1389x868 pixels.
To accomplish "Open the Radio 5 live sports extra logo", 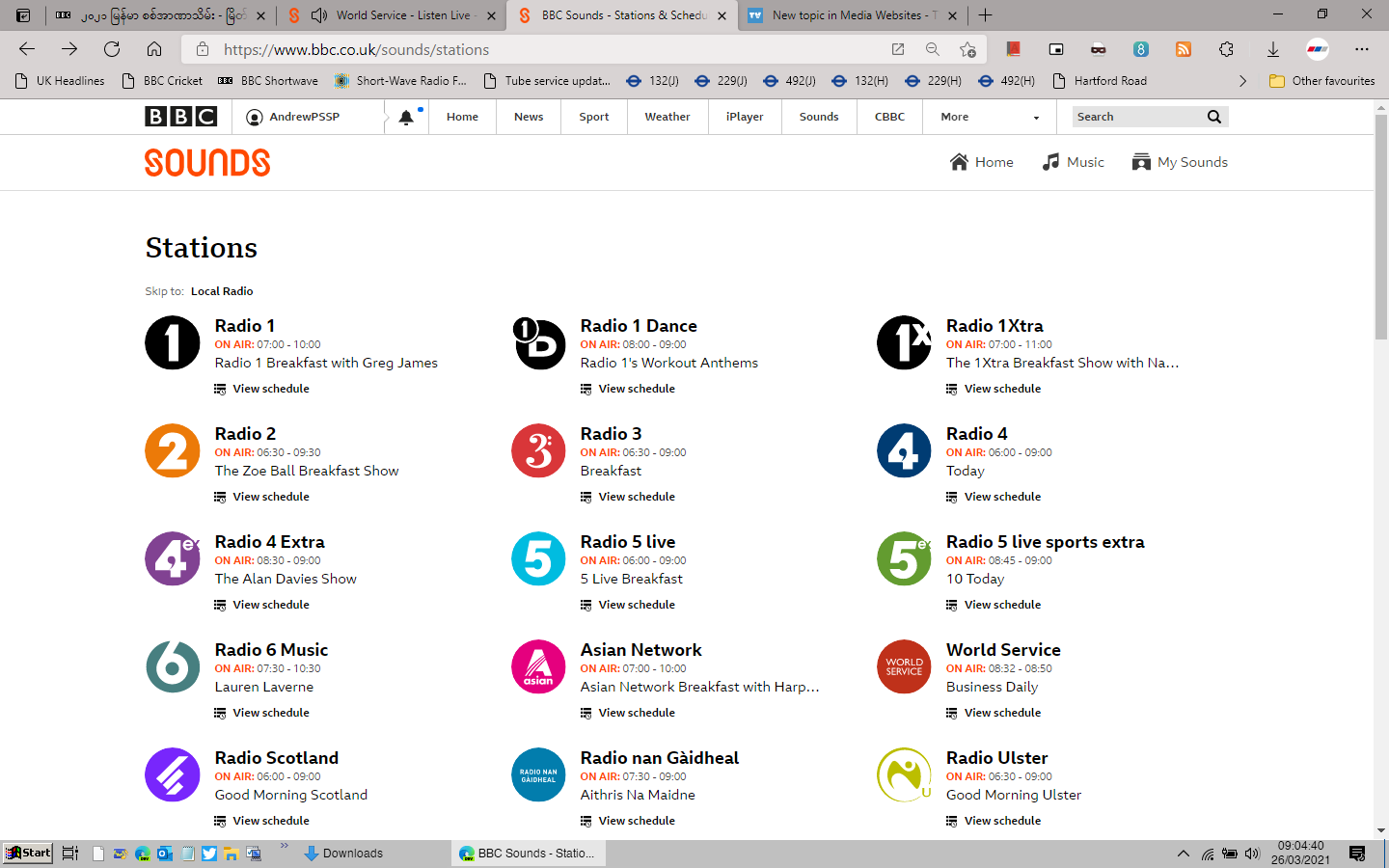I will (904, 559).
